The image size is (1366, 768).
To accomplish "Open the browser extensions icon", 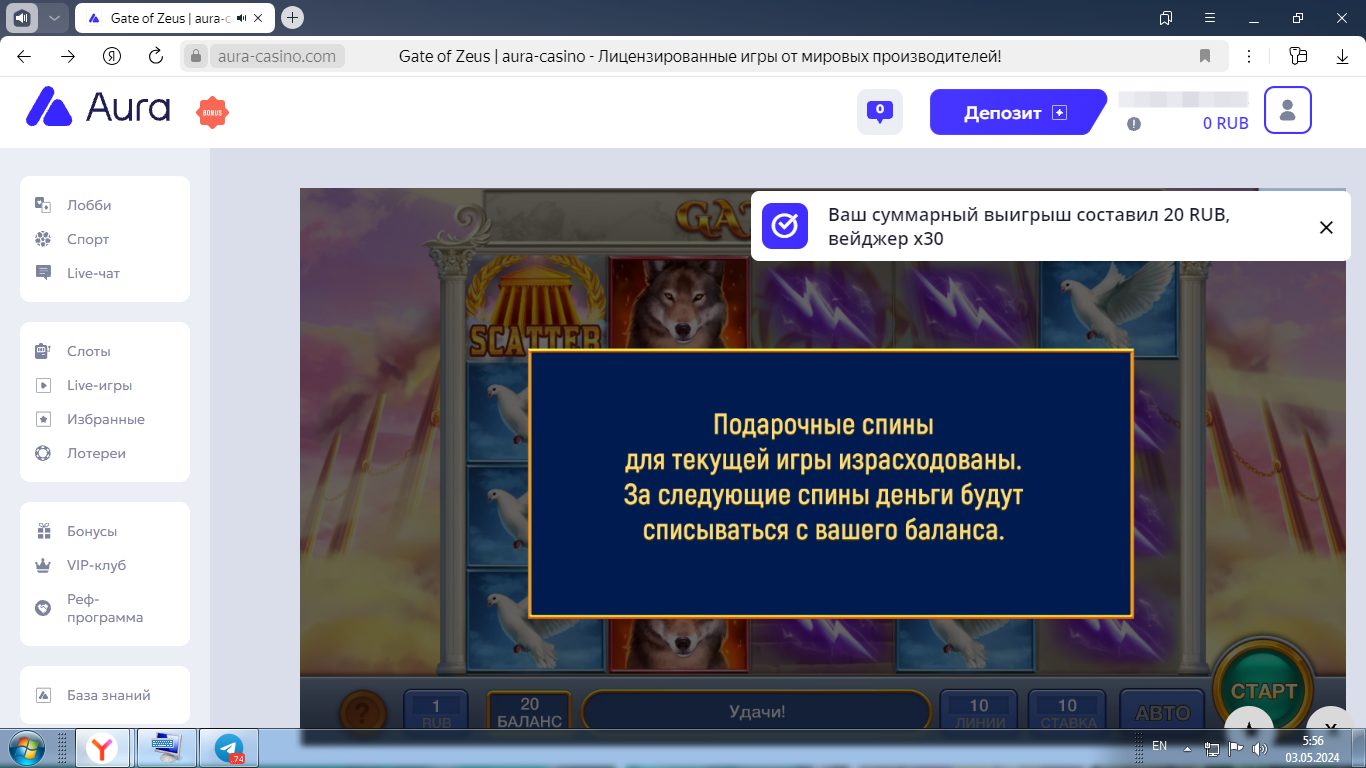I will click(1299, 56).
